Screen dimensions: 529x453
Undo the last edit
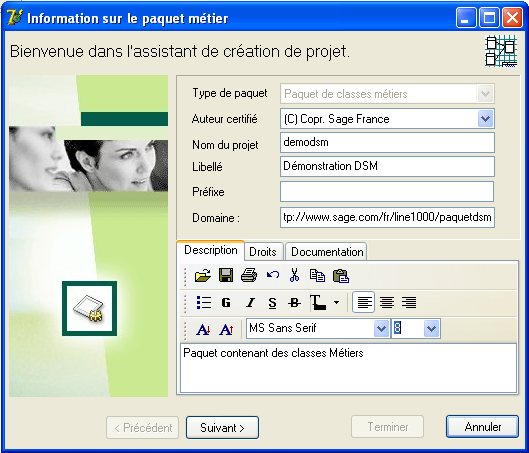pyautogui.click(x=273, y=275)
